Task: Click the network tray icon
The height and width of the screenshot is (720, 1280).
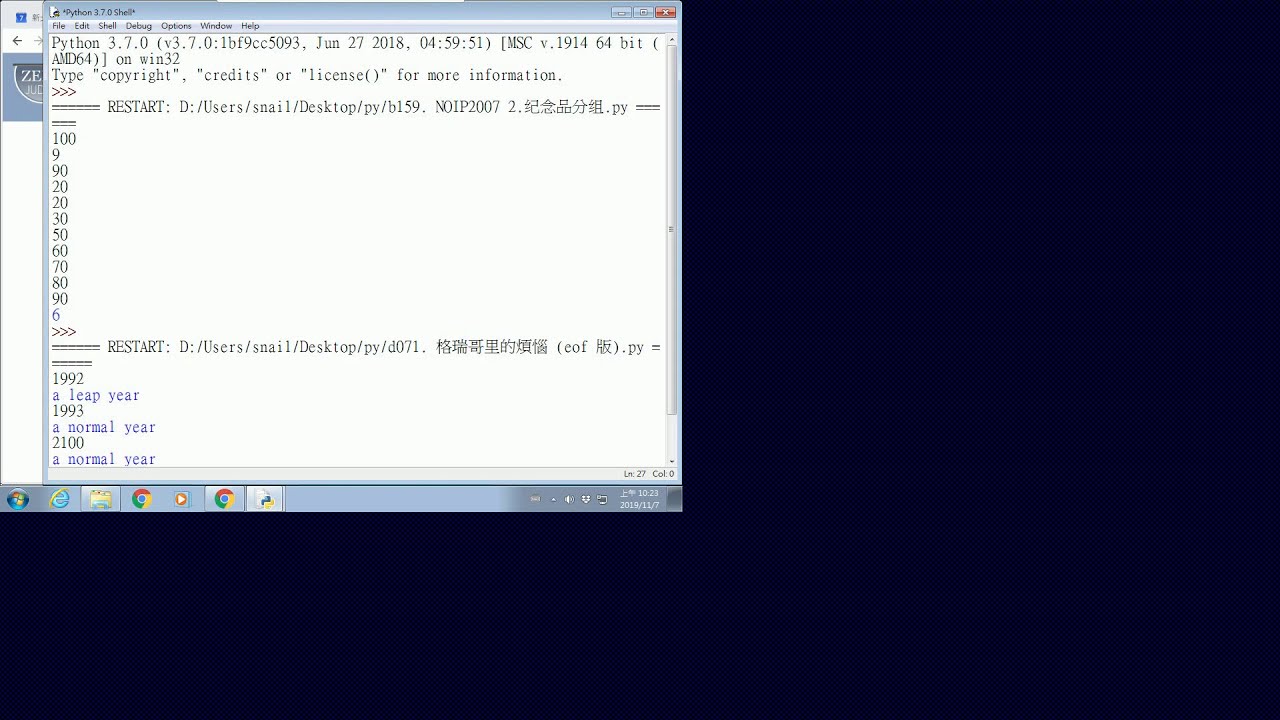Action: 602,499
